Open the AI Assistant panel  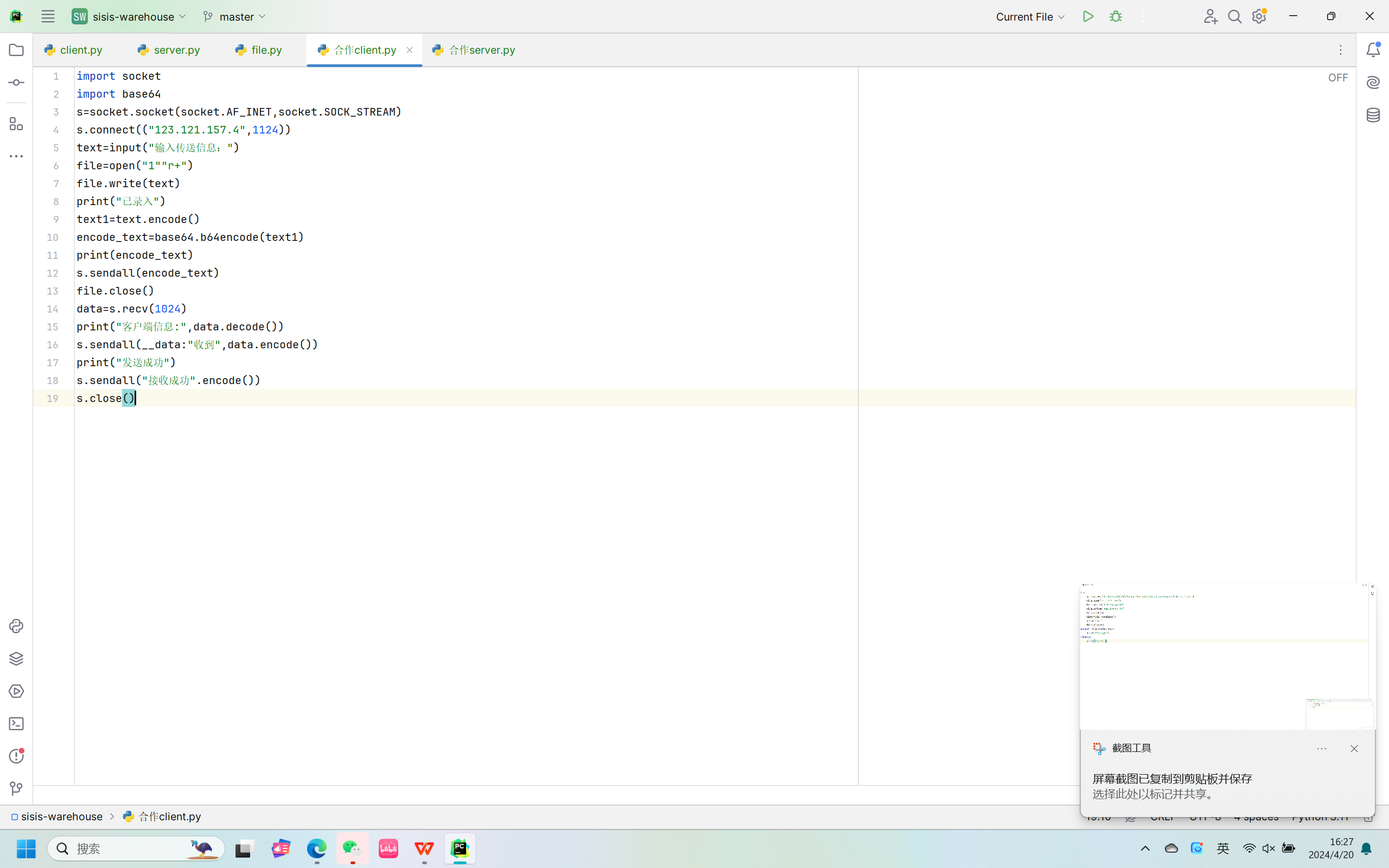pyautogui.click(x=1373, y=82)
